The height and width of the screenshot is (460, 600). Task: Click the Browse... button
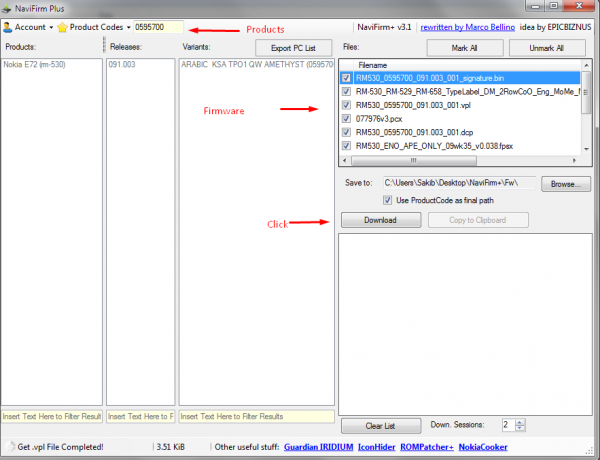[x=566, y=184]
